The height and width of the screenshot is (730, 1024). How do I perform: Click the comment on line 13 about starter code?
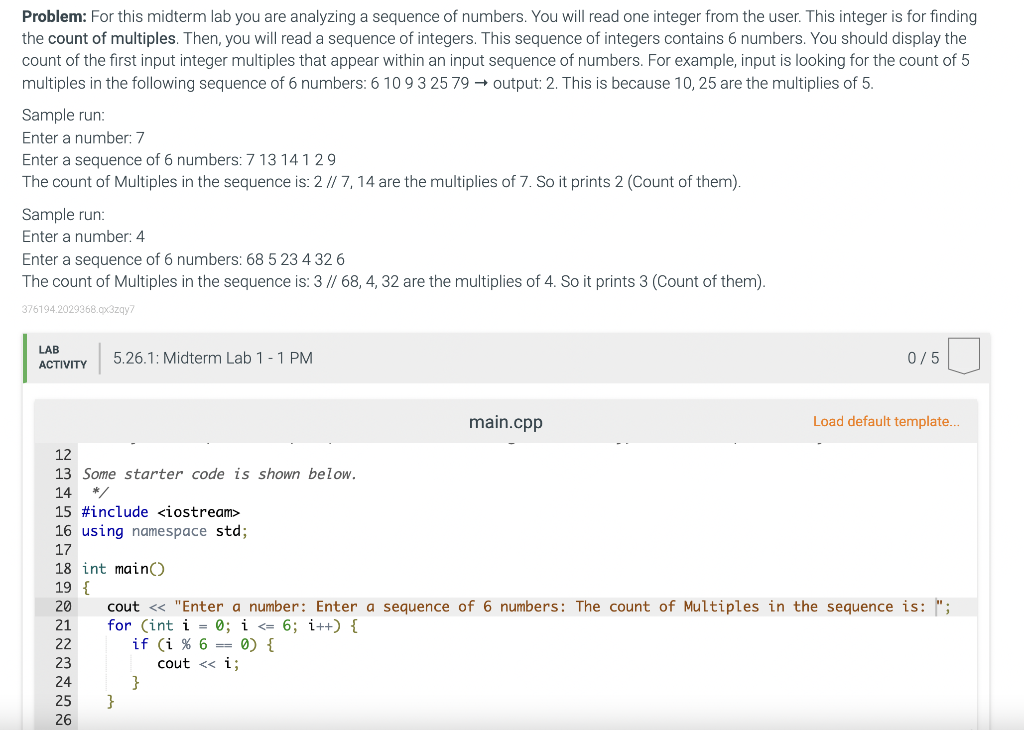tap(220, 473)
